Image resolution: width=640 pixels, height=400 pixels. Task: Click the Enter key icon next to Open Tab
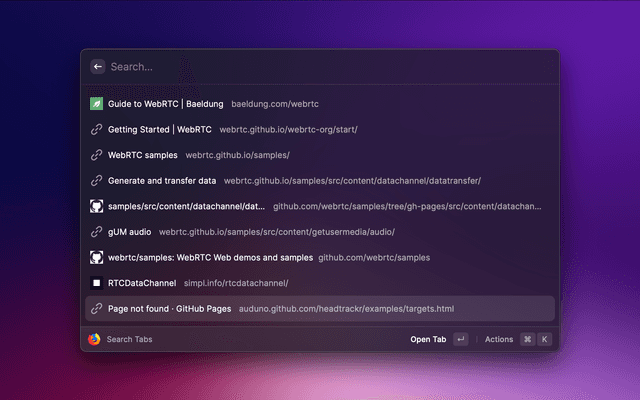tap(460, 339)
